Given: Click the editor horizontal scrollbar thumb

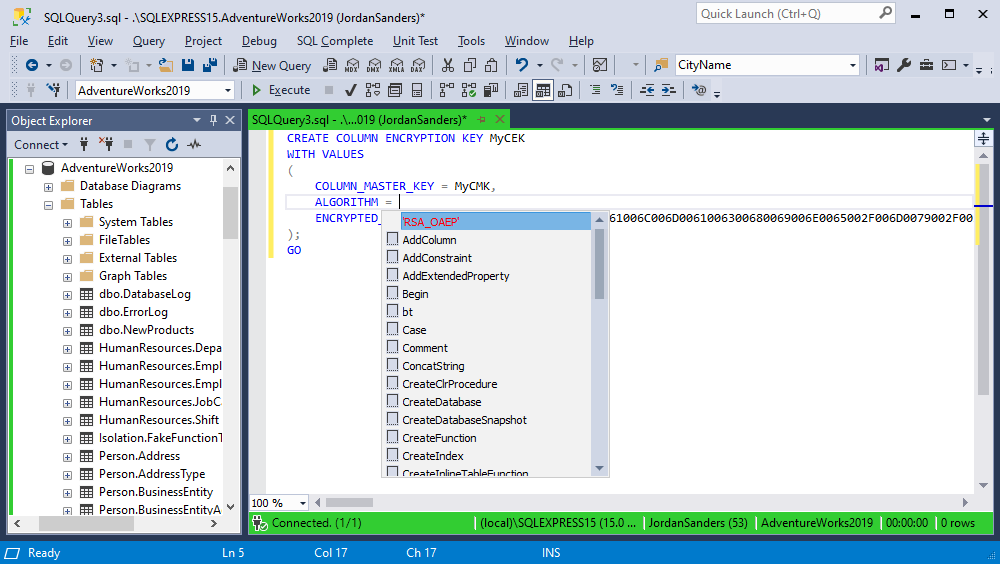Looking at the screenshot, I should point(349,503).
